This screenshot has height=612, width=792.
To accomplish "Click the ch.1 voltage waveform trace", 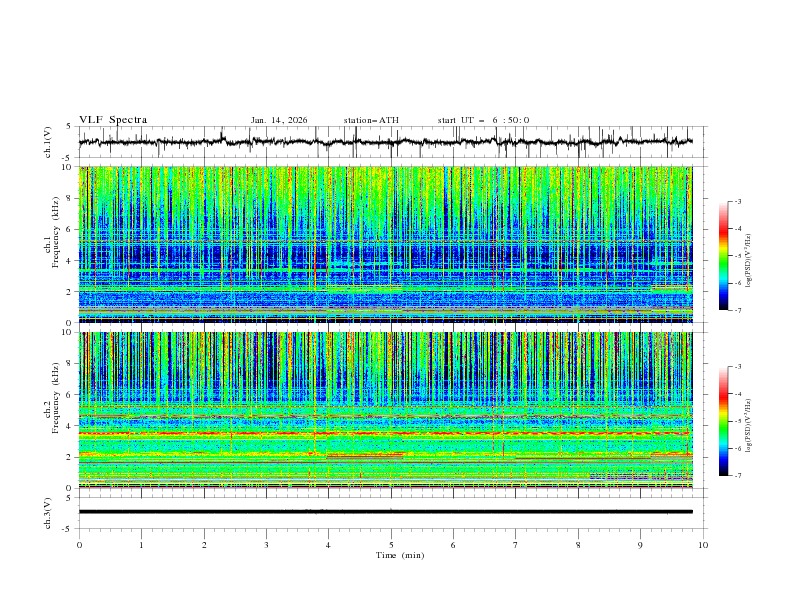I will tap(385, 142).
